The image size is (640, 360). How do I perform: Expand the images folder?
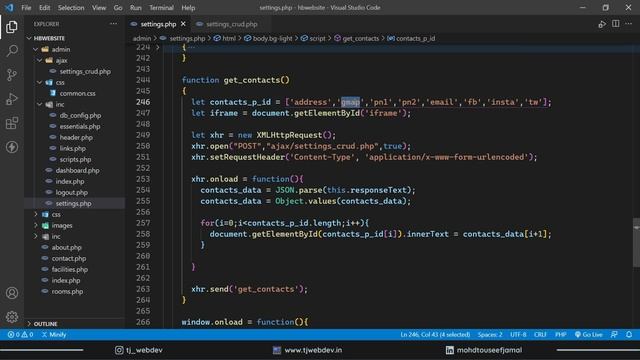click(x=36, y=225)
